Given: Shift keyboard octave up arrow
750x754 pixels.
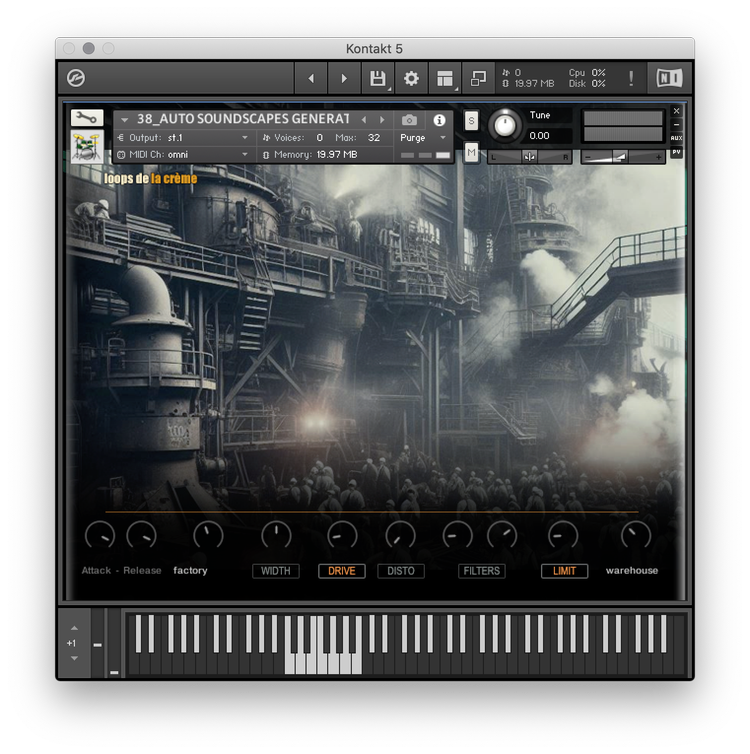Looking at the screenshot, I should (74, 628).
